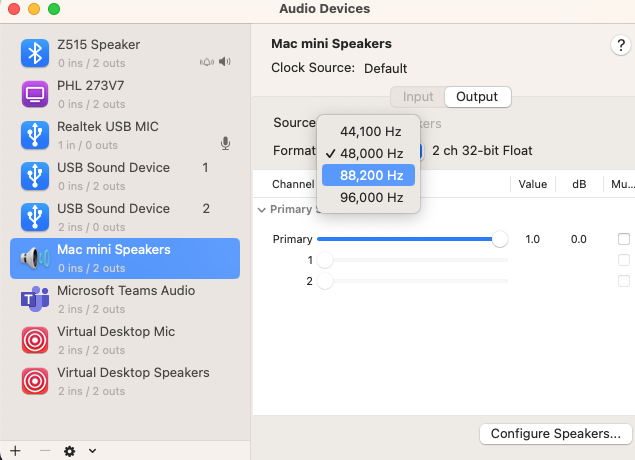Click the Clock Source Default value
This screenshot has width=635, height=460.
coord(386,68)
